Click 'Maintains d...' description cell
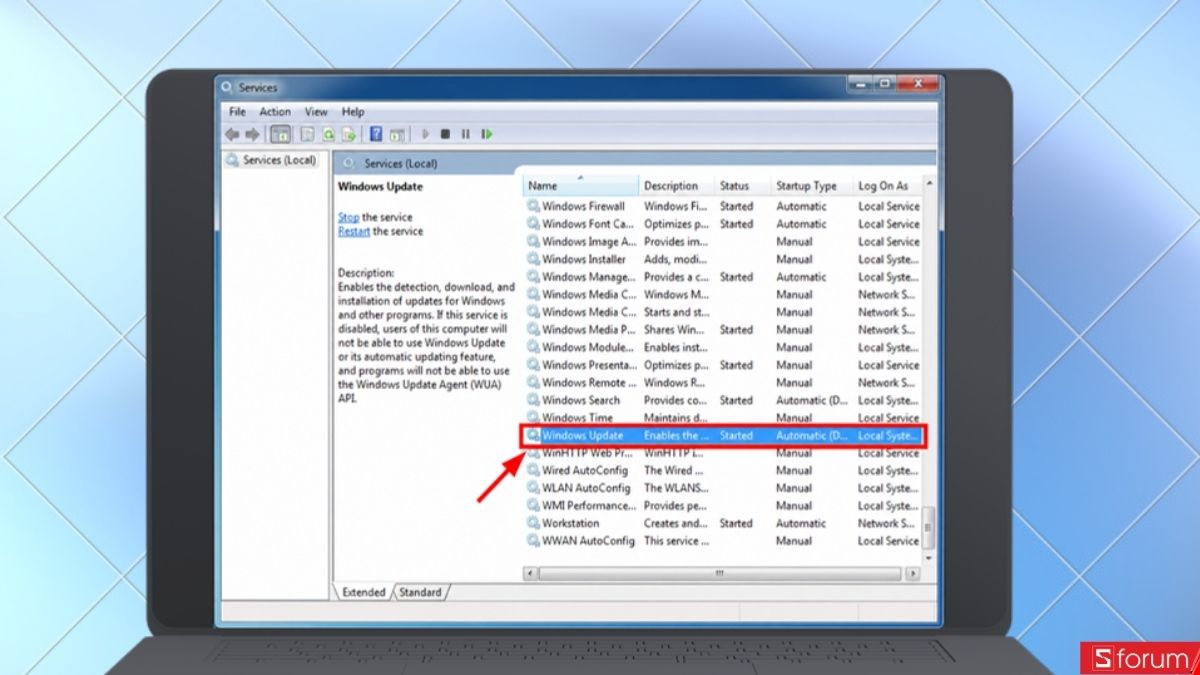The width and height of the screenshot is (1200, 675). coord(675,418)
